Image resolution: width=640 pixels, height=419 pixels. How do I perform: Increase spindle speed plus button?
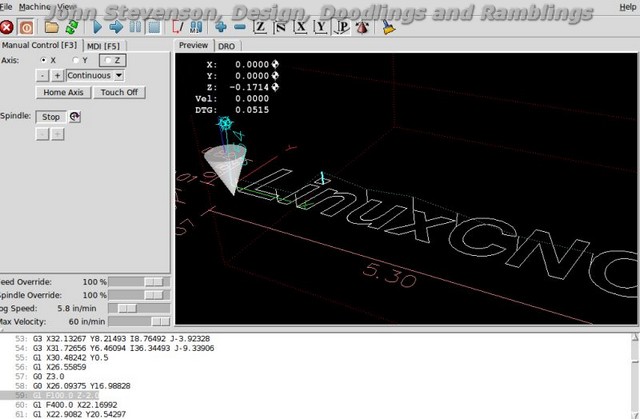coord(58,134)
